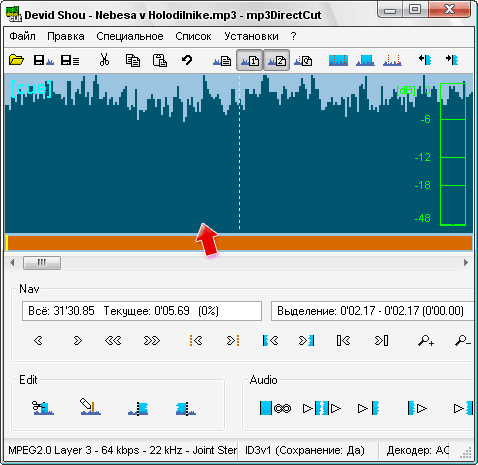The height and width of the screenshot is (465, 478).
Task: Click the red dotted waveform icon
Action: (x=392, y=60)
